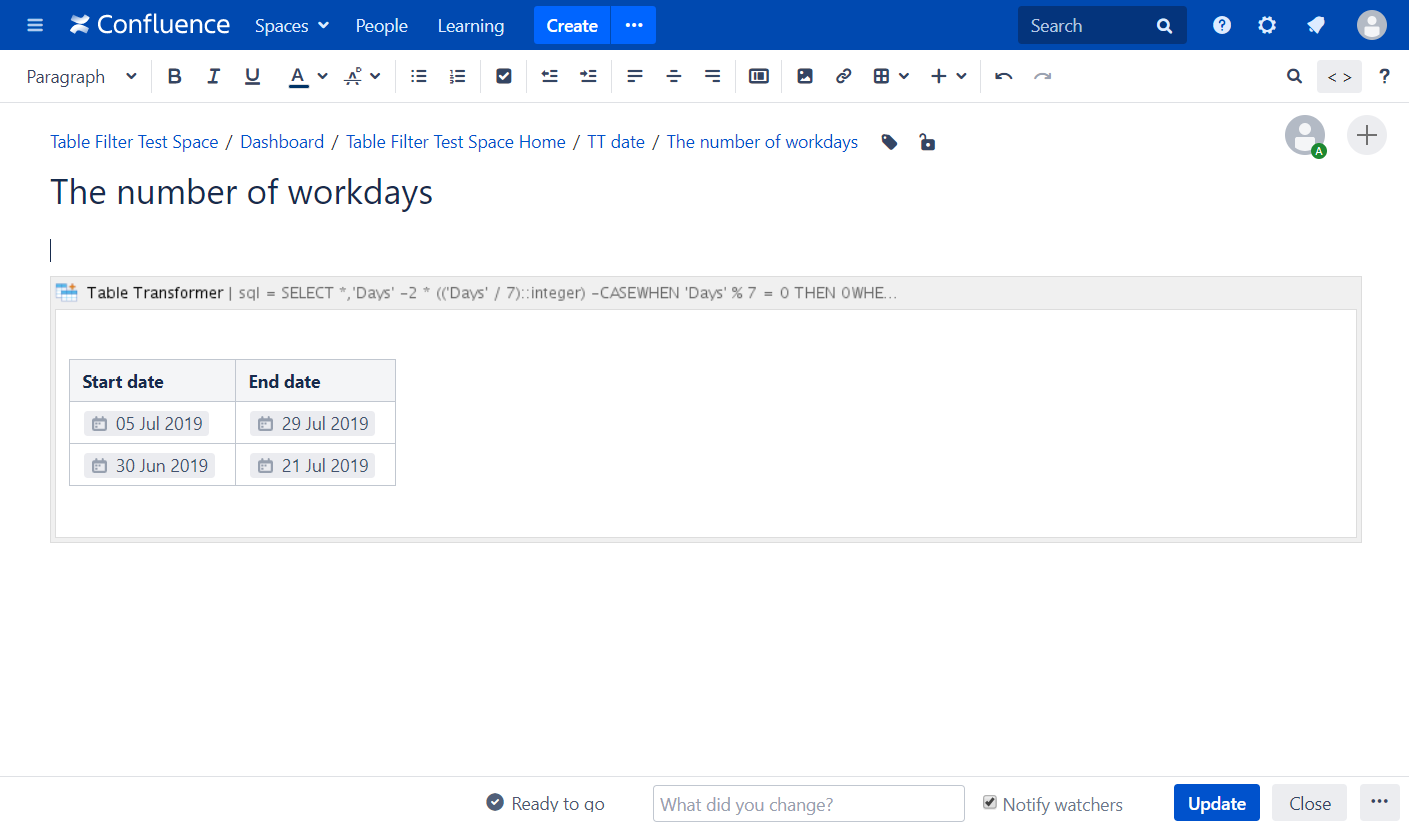The height and width of the screenshot is (825, 1409).
Task: Insert a bullet list
Action: point(419,77)
